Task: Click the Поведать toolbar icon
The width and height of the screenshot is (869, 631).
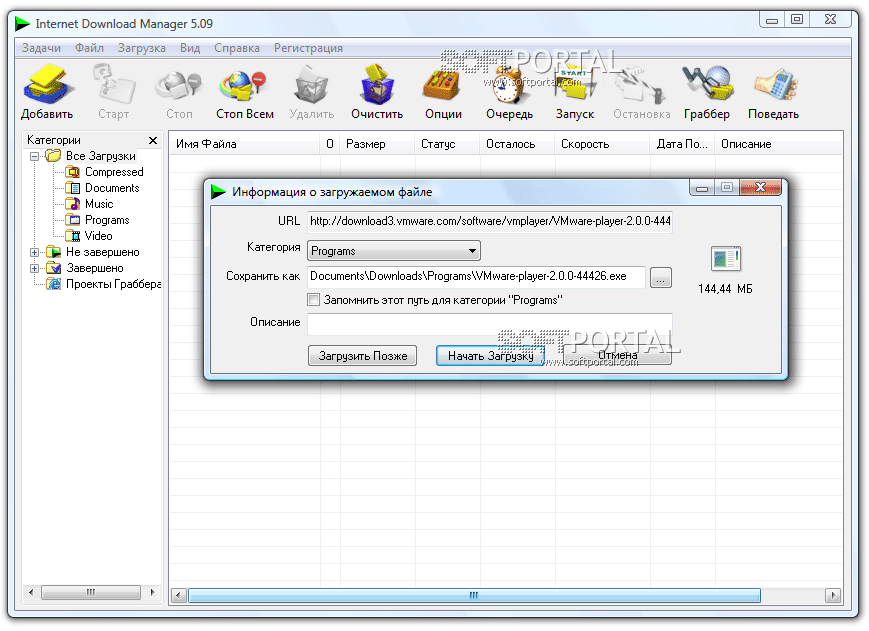Action: point(775,85)
